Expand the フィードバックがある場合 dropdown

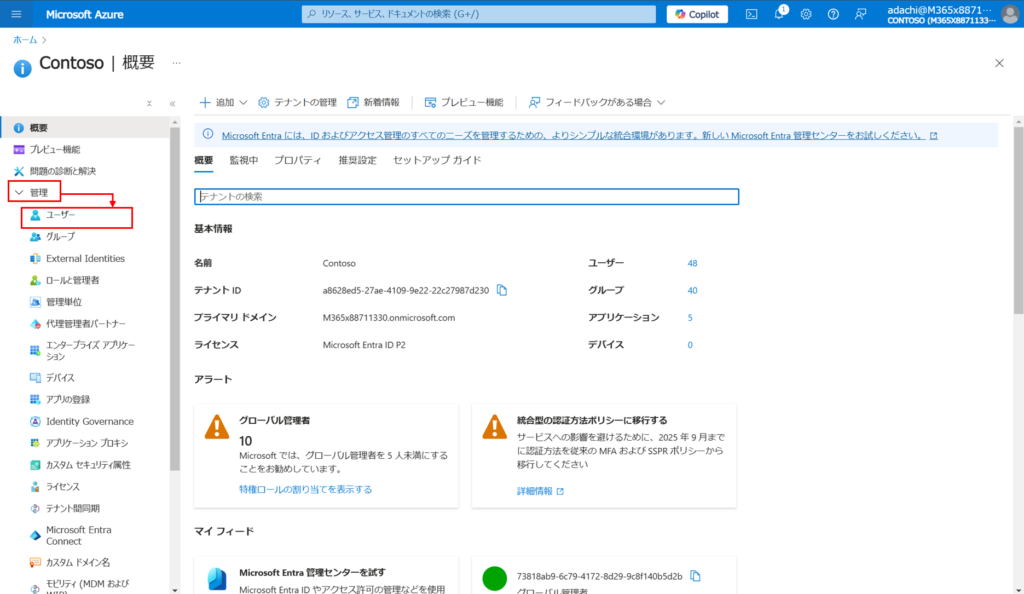[597, 102]
